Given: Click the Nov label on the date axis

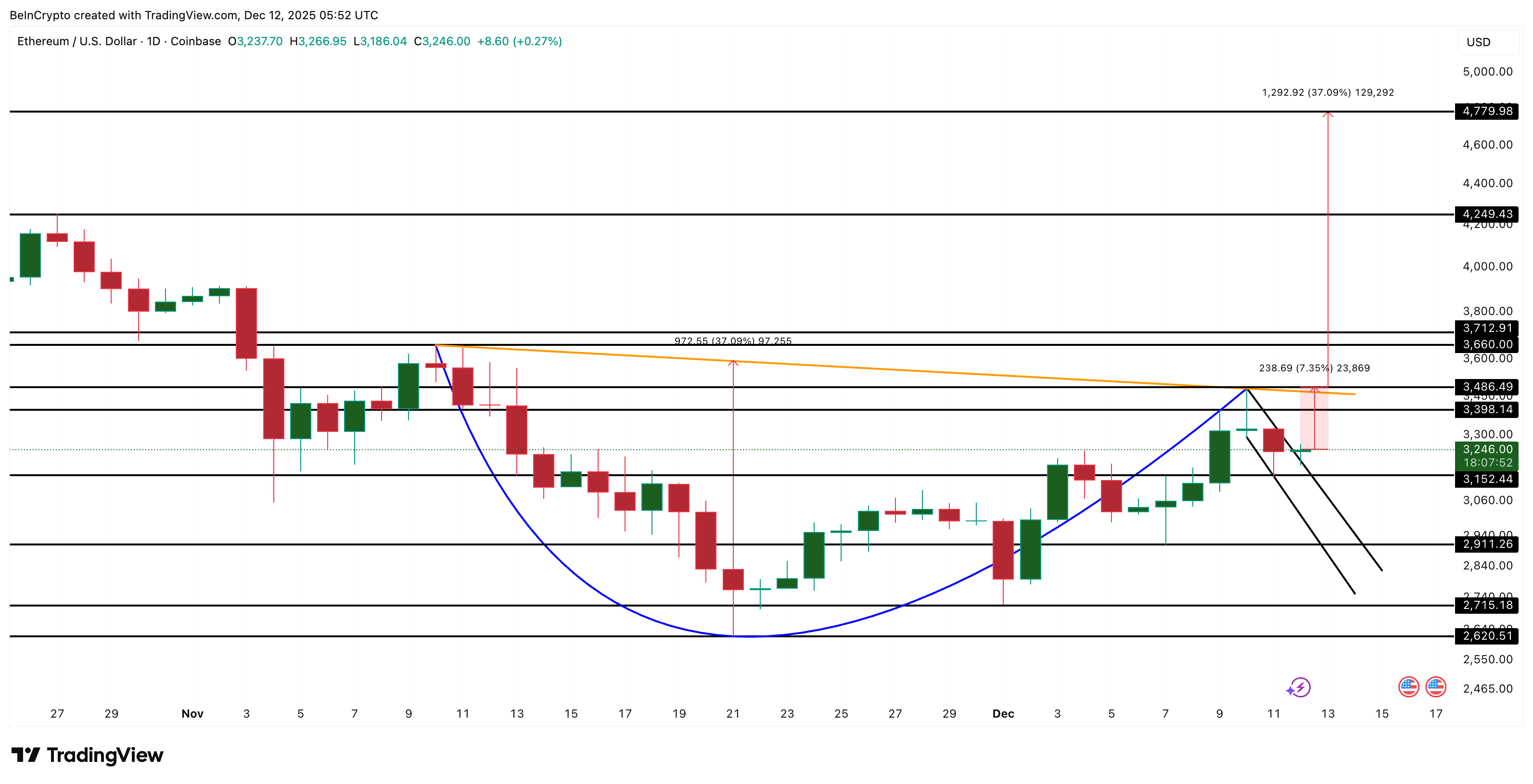Looking at the screenshot, I should point(192,713).
